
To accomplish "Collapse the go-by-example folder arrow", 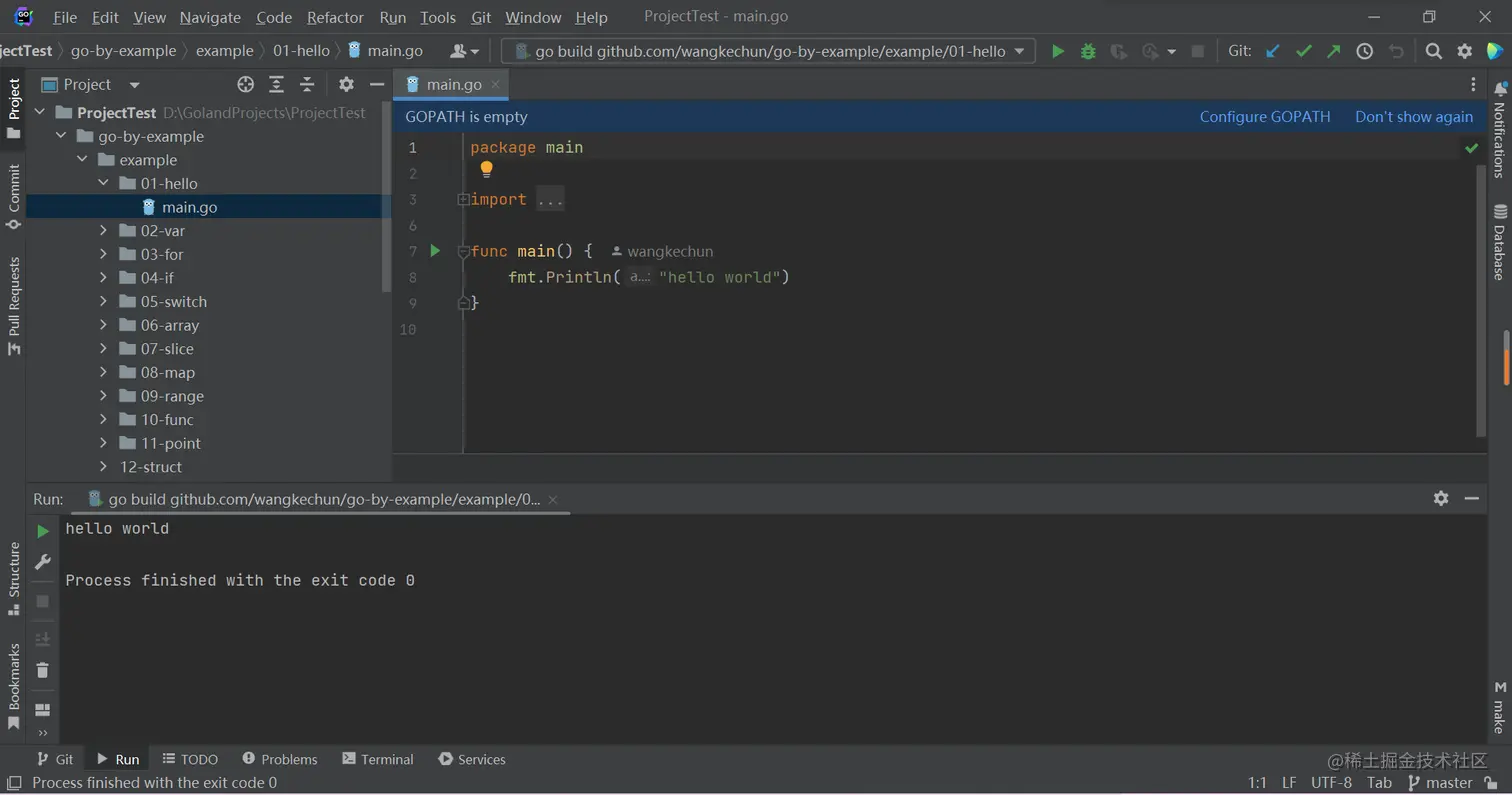I will click(x=61, y=136).
